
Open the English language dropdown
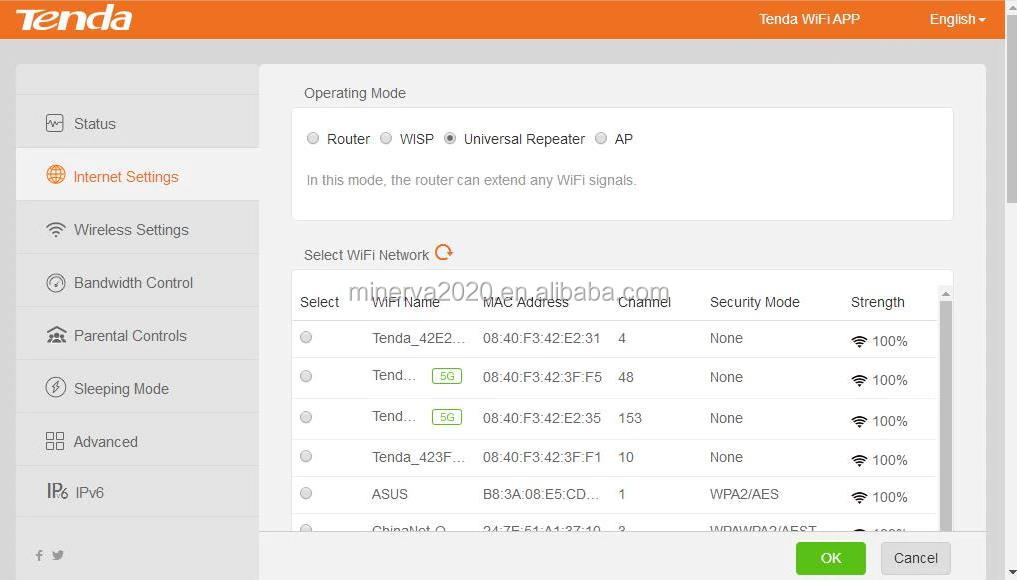coord(957,19)
